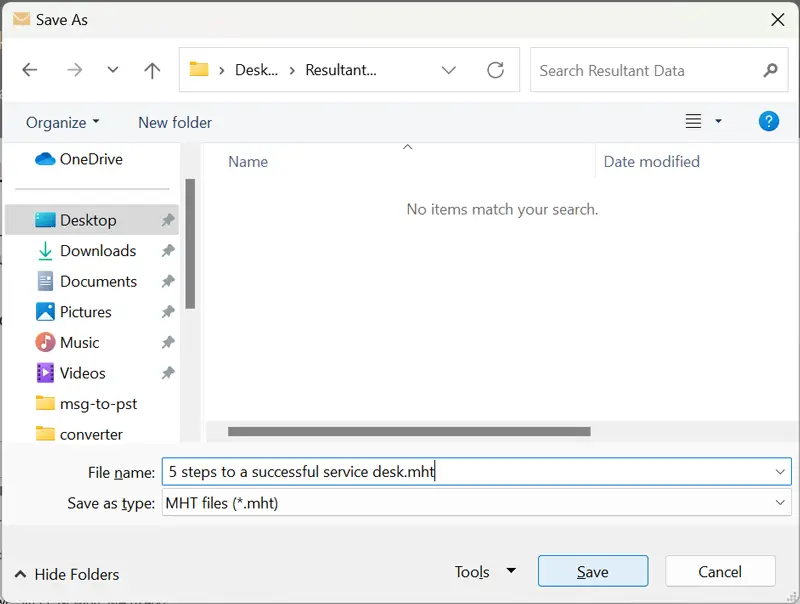Image resolution: width=800 pixels, height=604 pixels.
Task: Open the Organize dropdown menu
Action: (62, 122)
